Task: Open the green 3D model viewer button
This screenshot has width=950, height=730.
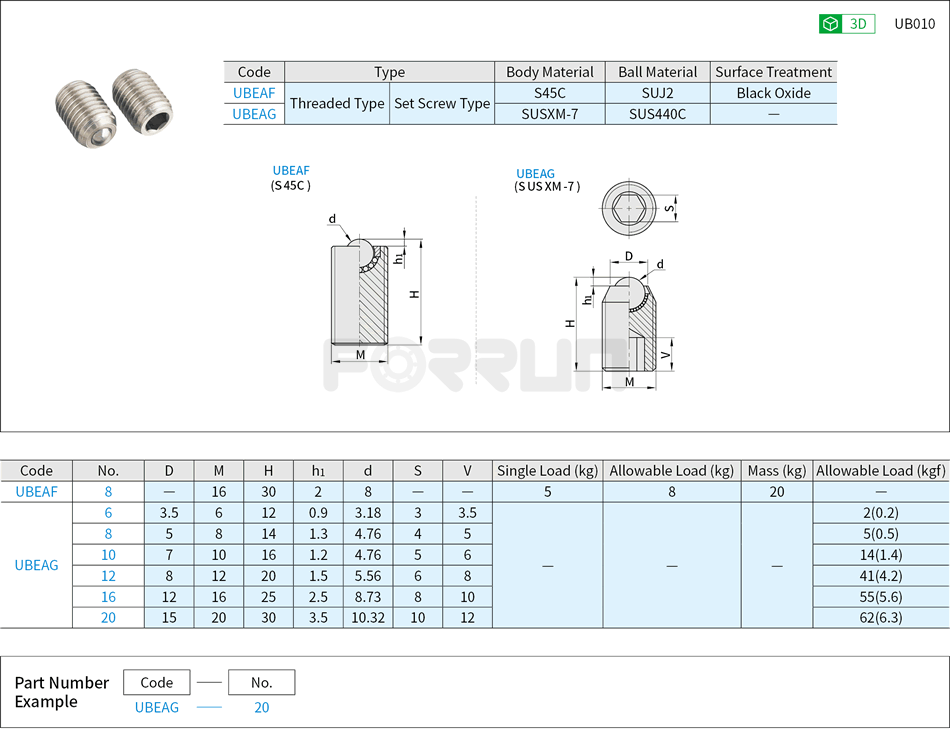Action: coord(846,24)
